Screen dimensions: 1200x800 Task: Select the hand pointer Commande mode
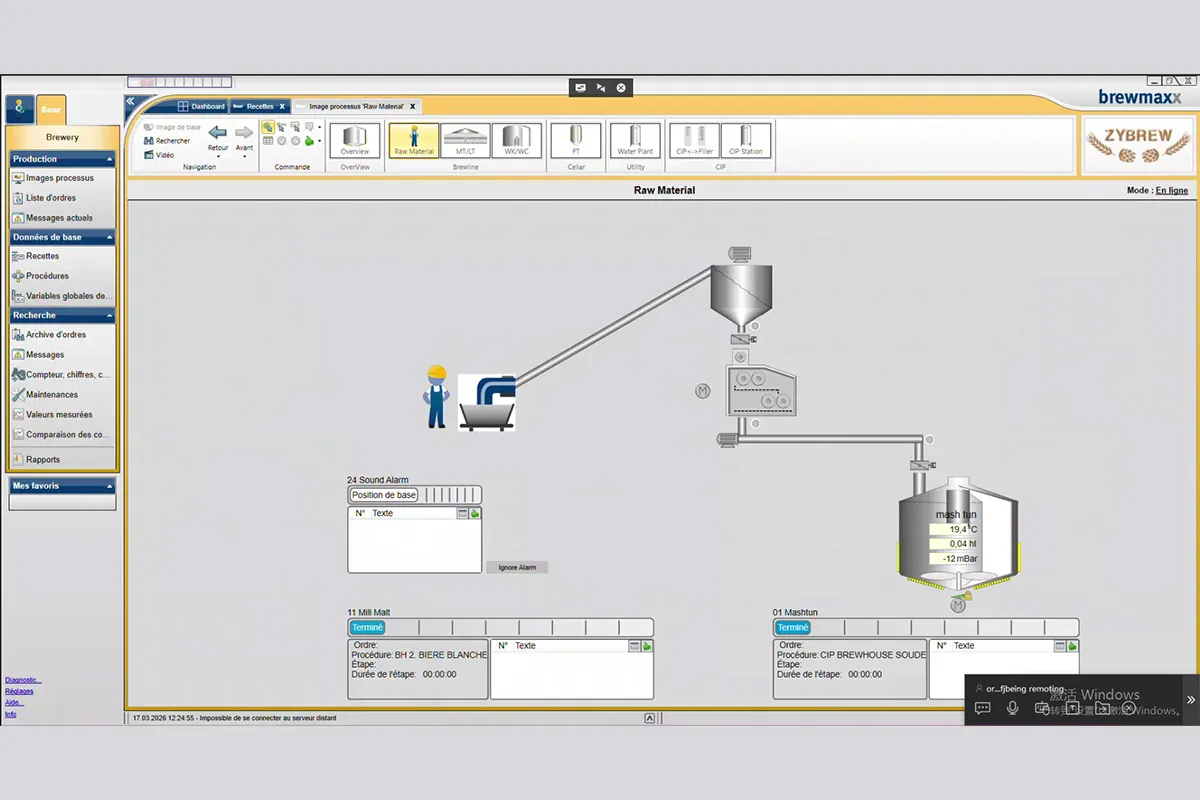tap(268, 127)
